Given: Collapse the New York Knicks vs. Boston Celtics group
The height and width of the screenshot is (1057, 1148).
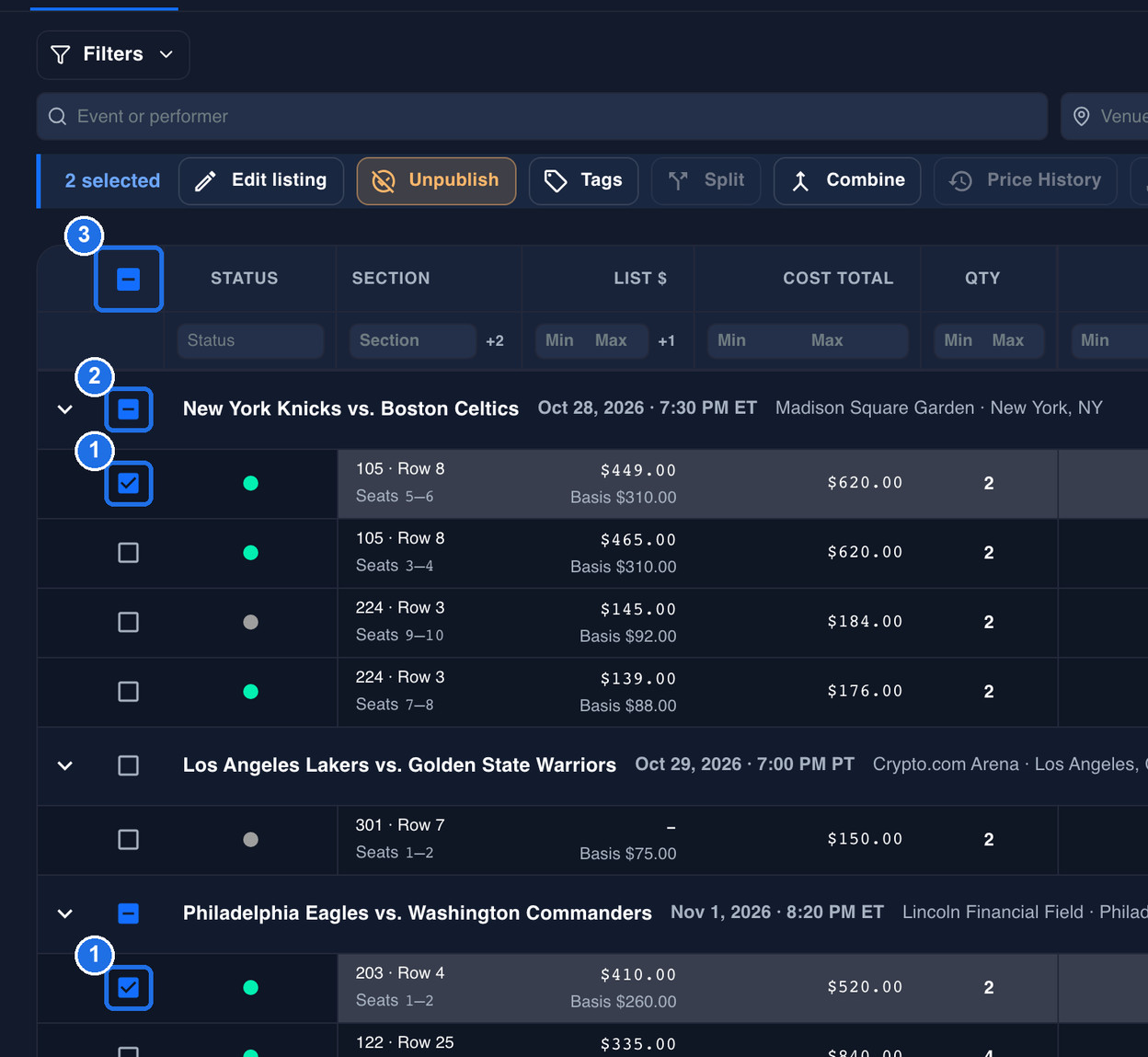Looking at the screenshot, I should pyautogui.click(x=65, y=409).
